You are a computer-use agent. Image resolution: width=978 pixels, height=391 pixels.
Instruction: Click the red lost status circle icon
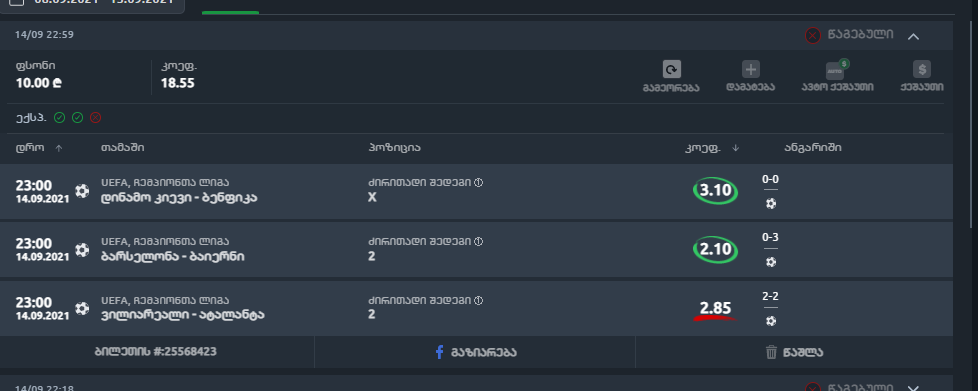coord(813,36)
